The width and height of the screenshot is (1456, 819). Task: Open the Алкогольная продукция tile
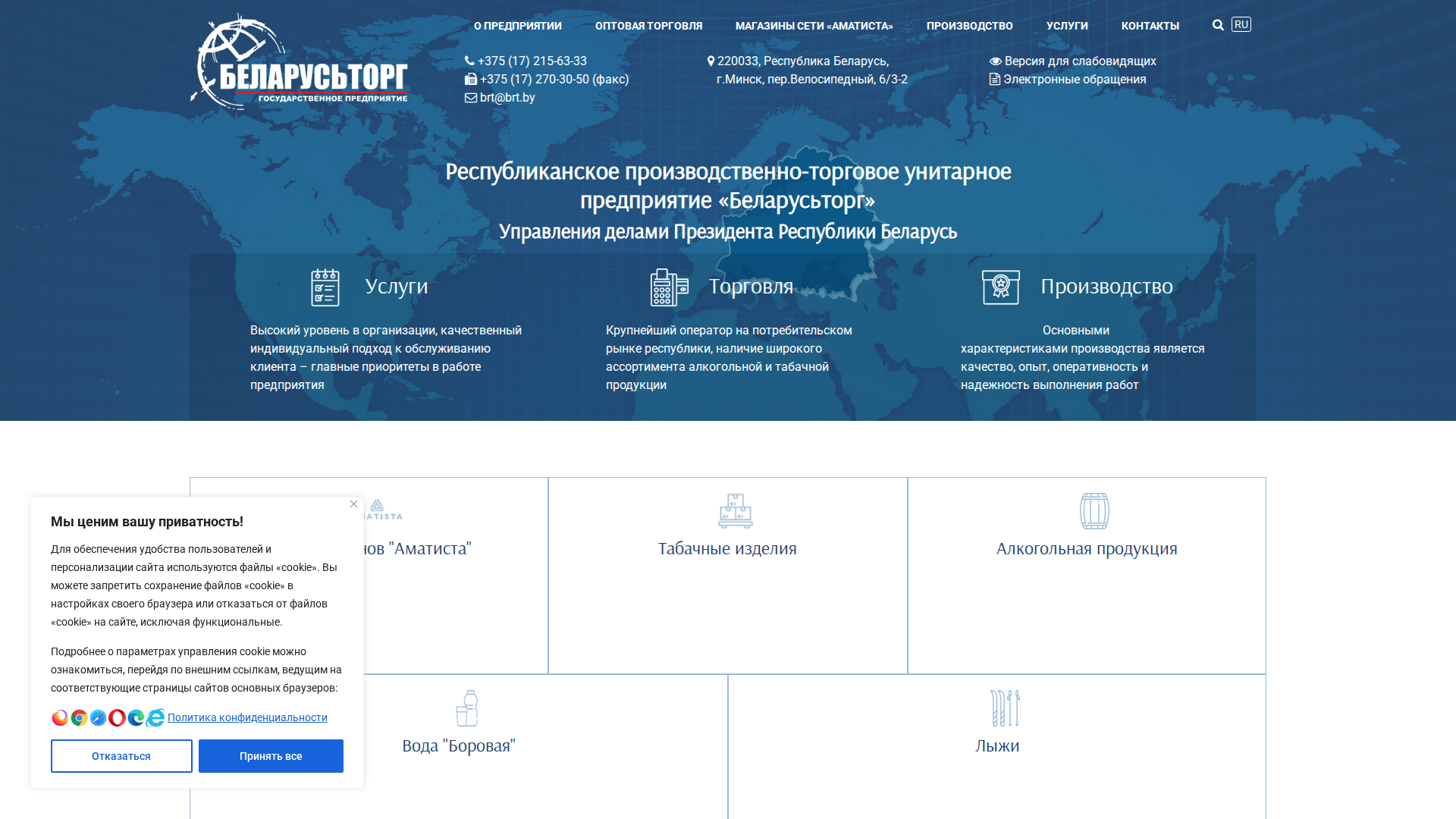1087,576
